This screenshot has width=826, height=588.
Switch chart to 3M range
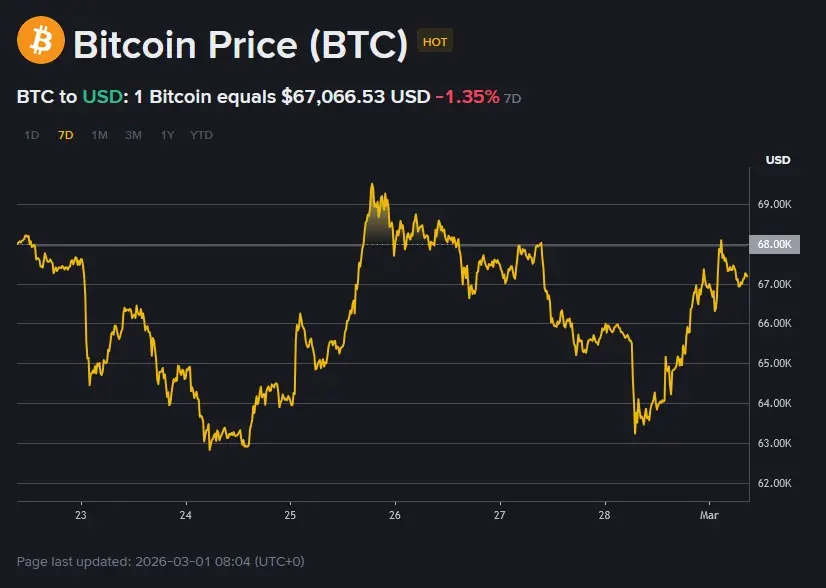pyautogui.click(x=133, y=135)
